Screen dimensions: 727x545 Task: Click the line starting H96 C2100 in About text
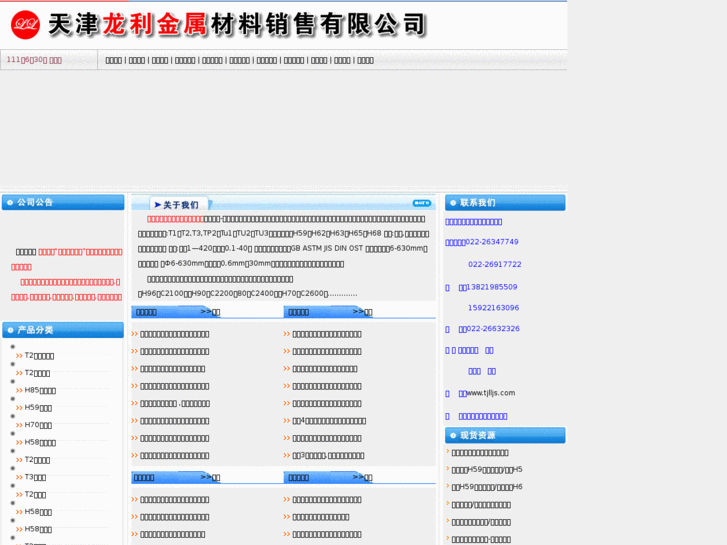click(x=248, y=294)
